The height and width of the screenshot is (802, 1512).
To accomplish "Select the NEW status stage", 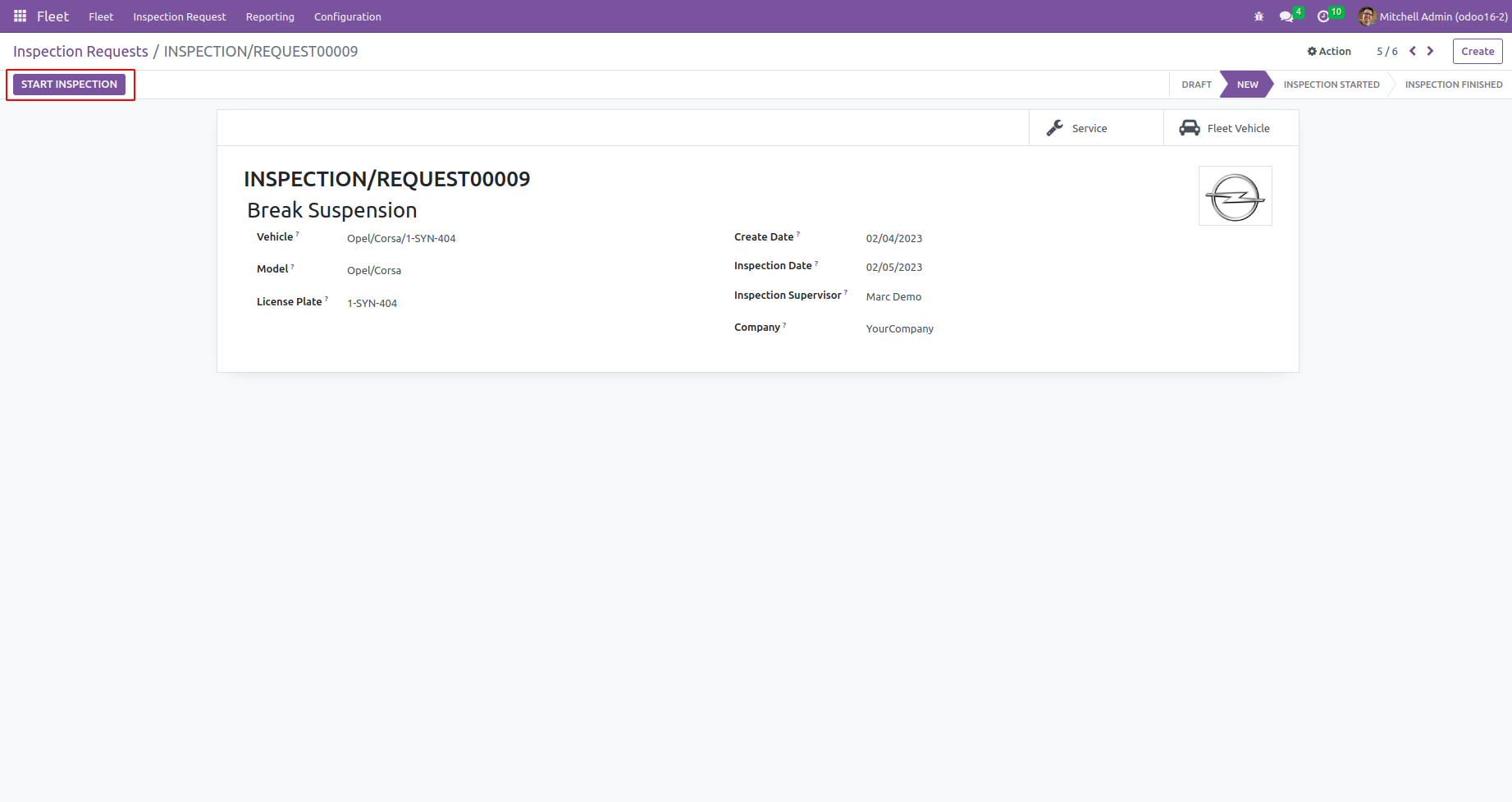I will [1247, 85].
